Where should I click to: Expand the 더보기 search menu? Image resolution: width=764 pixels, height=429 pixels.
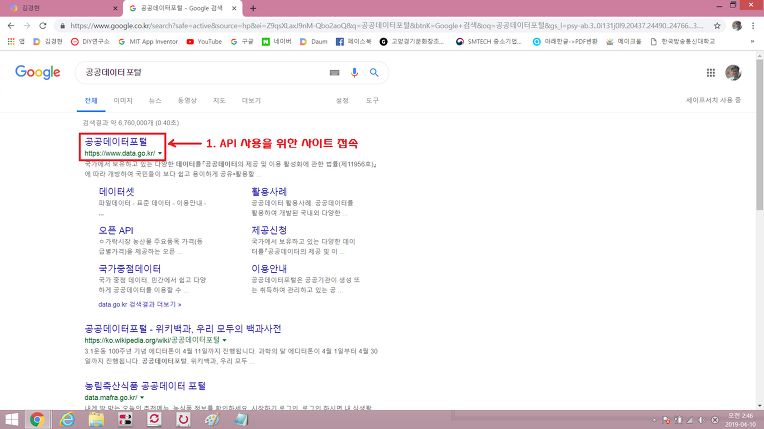point(251,100)
